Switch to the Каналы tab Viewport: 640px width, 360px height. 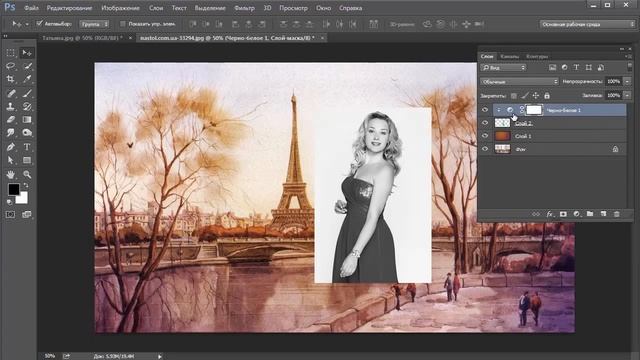click(510, 56)
